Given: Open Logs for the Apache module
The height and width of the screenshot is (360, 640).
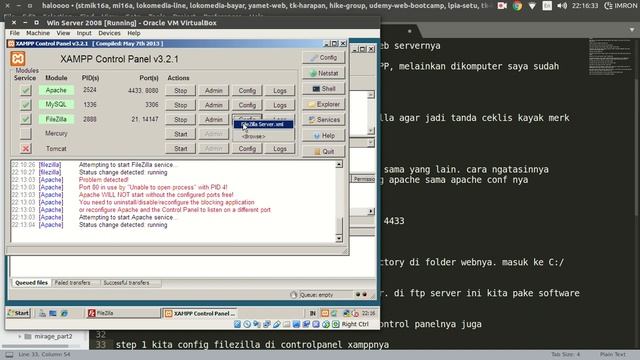Looking at the screenshot, I should [x=280, y=91].
